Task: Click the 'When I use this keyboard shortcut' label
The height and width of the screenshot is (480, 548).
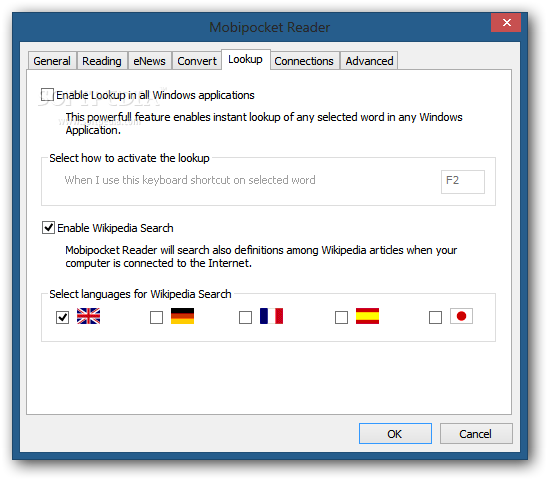Action: click(190, 180)
